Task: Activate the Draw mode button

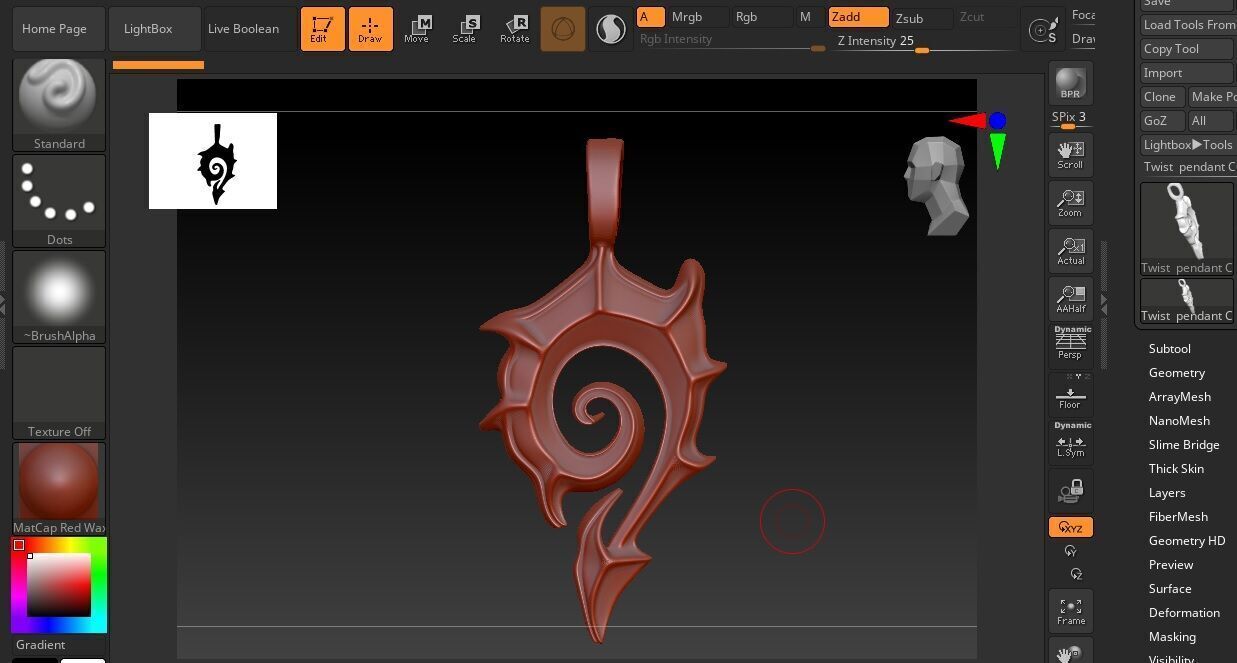Action: click(370, 29)
